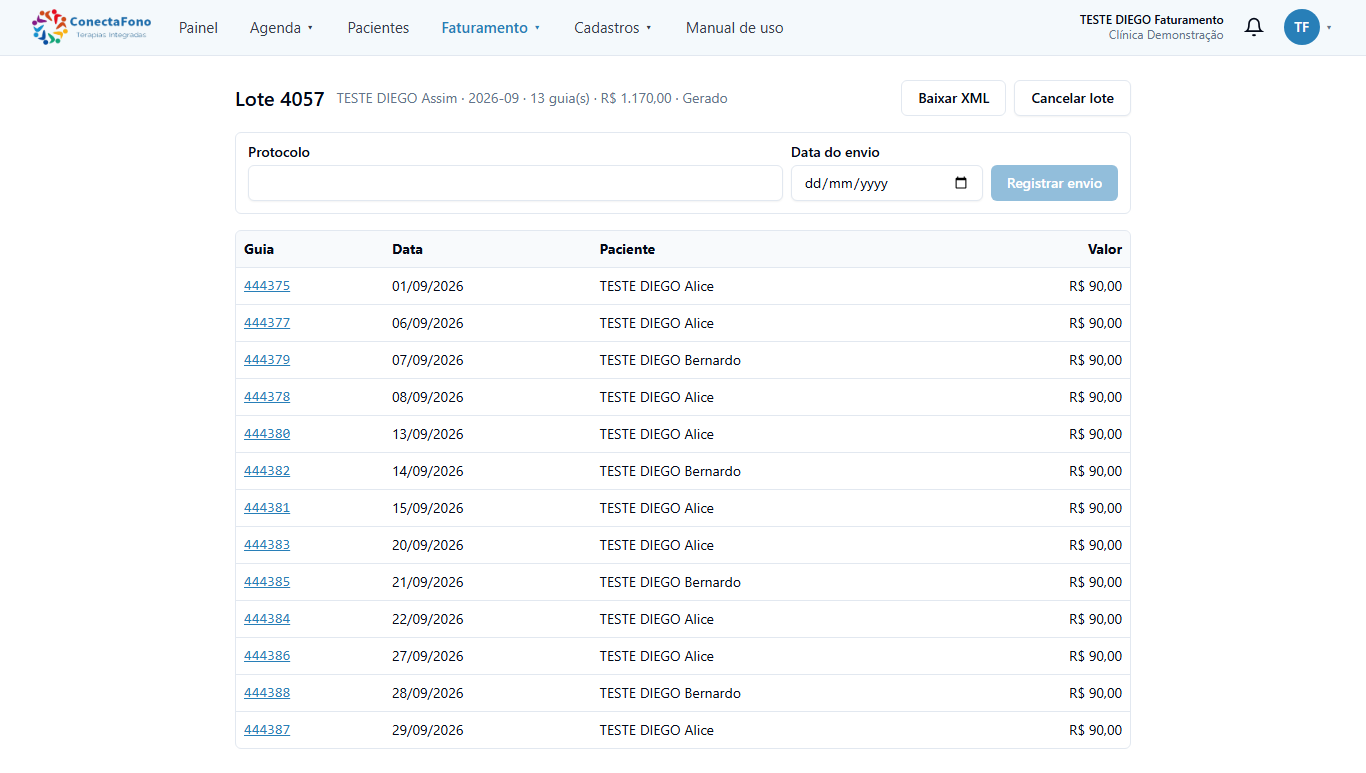Click the date 29/09/2026 cell
This screenshot has width=1366, height=773.
click(428, 730)
